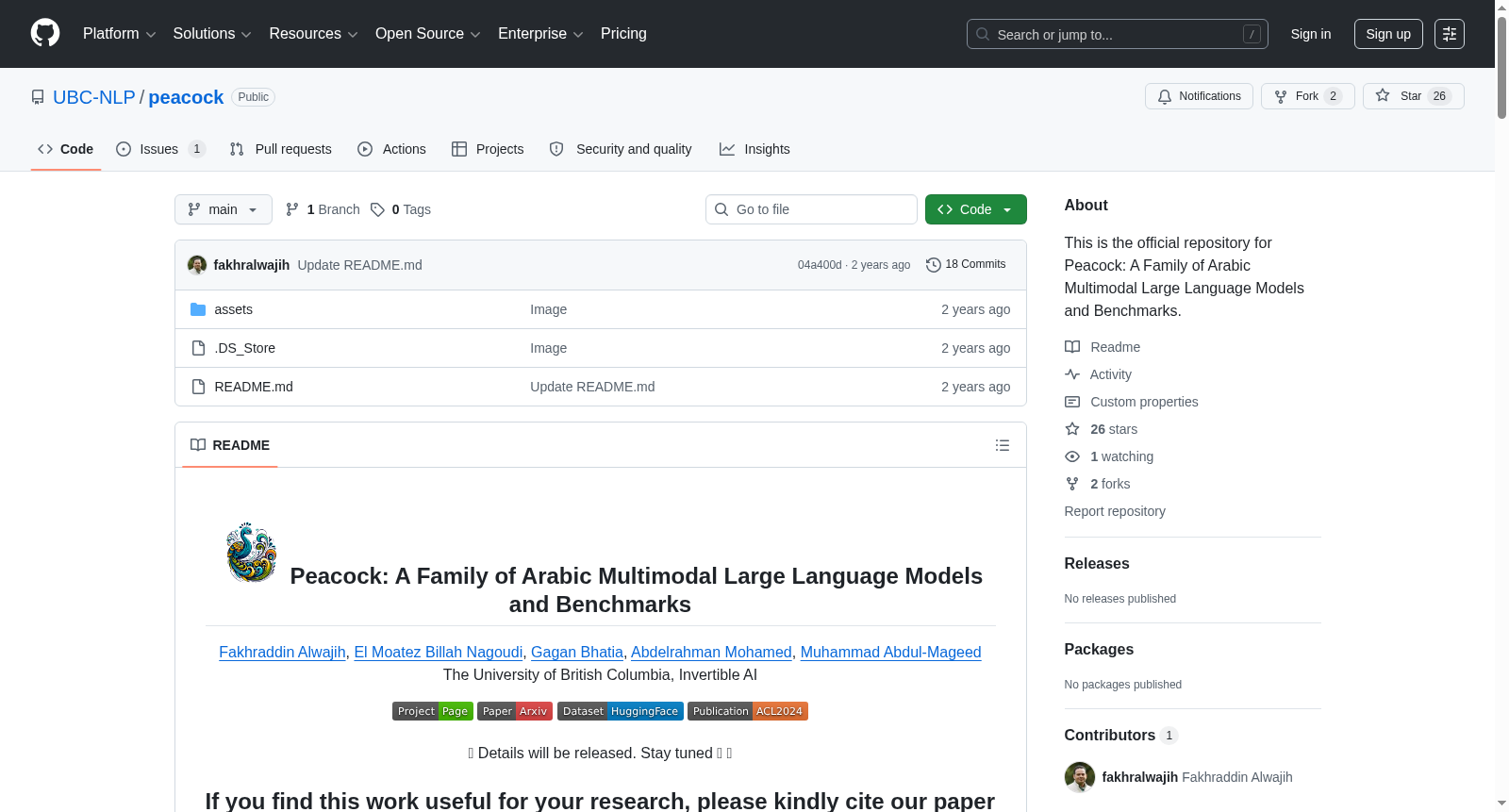The width and height of the screenshot is (1509, 812).
Task: Expand the Platform menu
Action: click(120, 34)
